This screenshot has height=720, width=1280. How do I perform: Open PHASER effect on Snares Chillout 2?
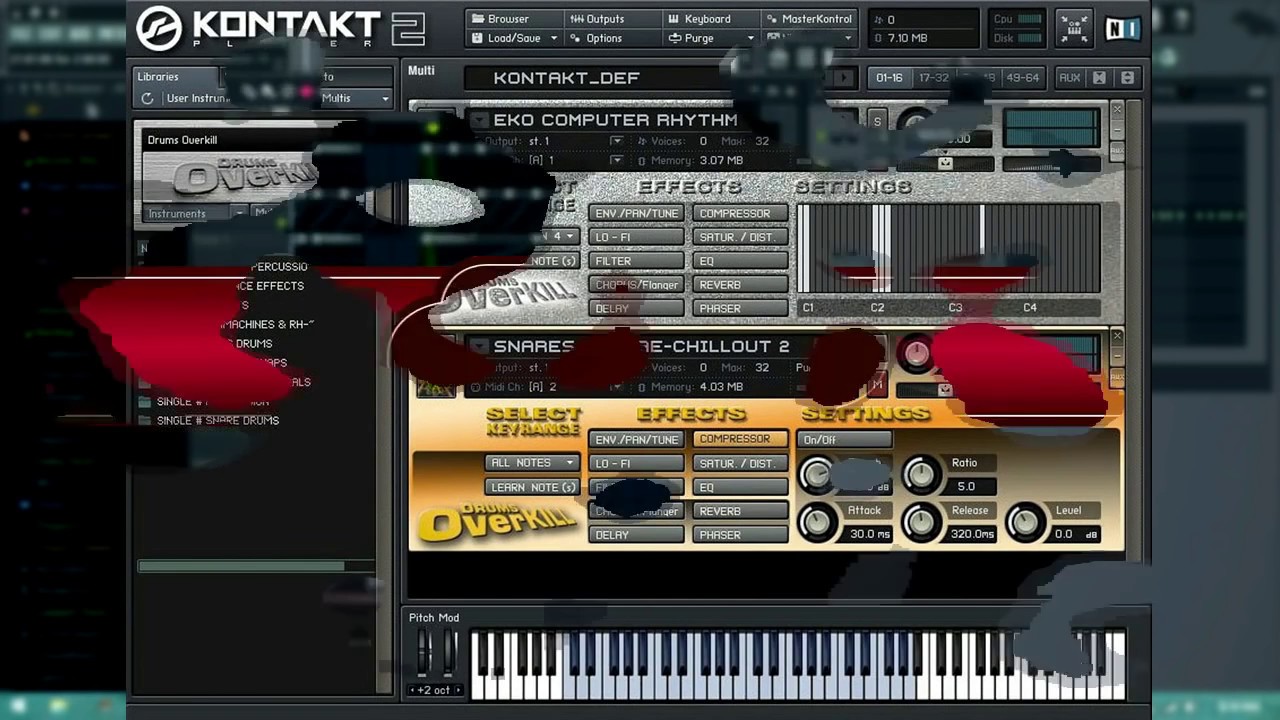tap(740, 535)
